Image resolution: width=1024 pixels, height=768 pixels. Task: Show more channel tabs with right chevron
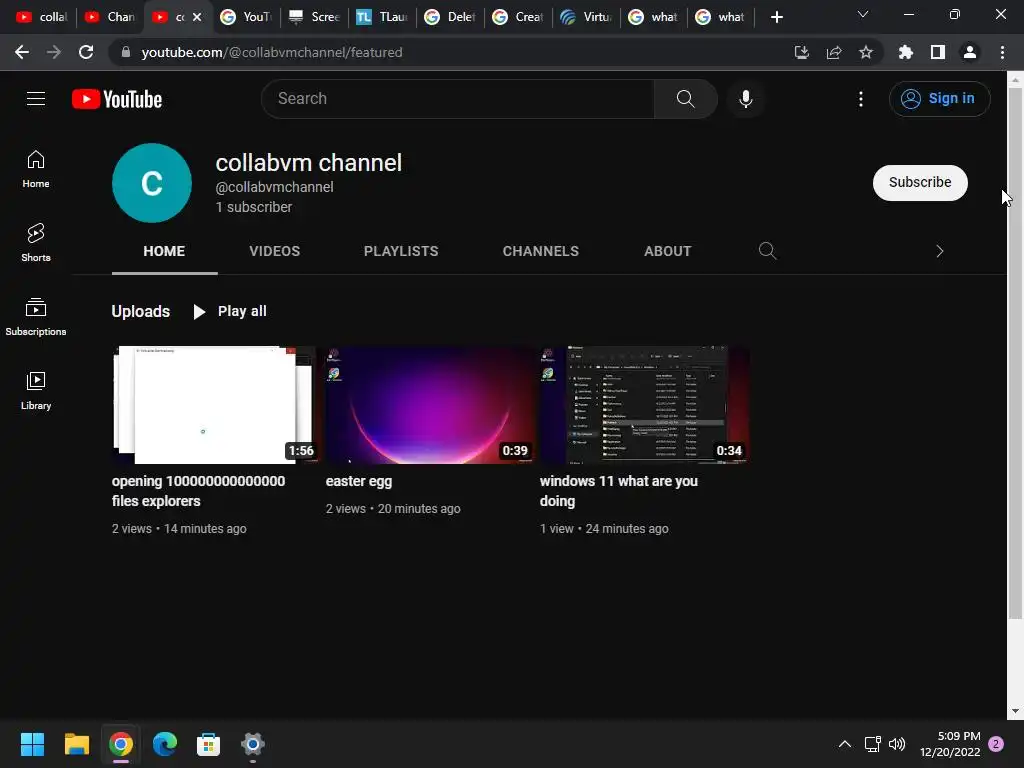939,251
